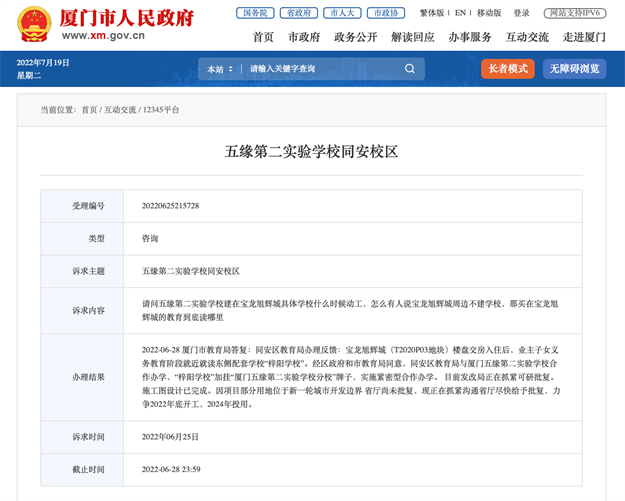Click the deadline 2022-06-28 23:59

click(171, 470)
